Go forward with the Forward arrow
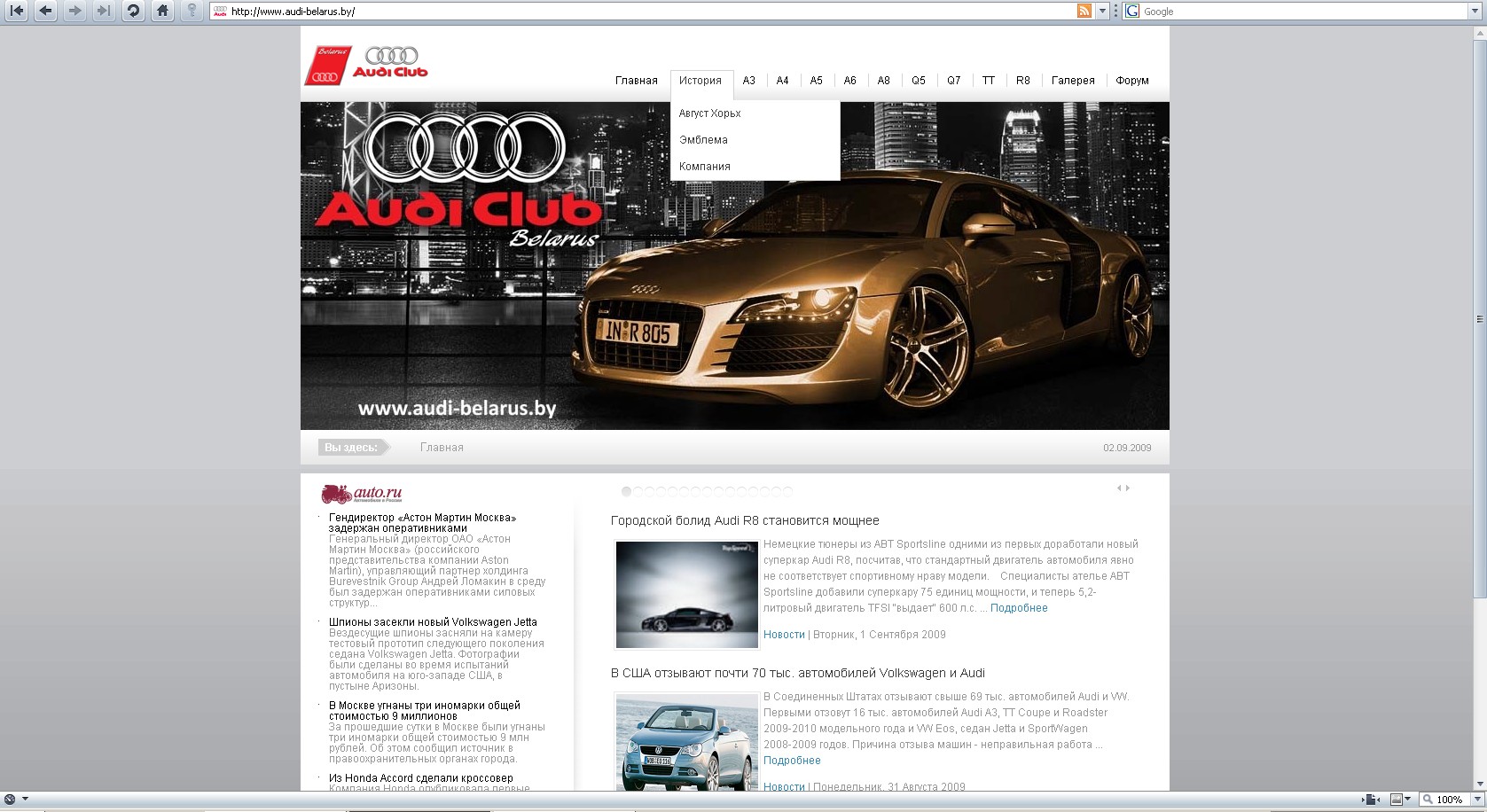Viewport: 1487px width, 812px height. (75, 11)
